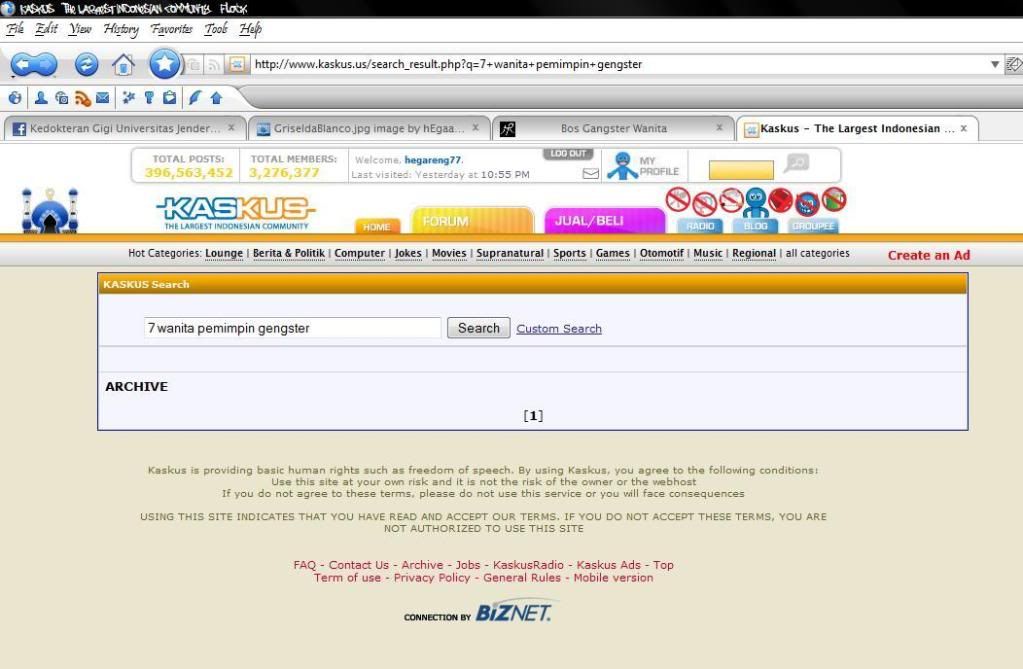
Task: Go to the Kaskus HOME tab
Action: tap(376, 226)
